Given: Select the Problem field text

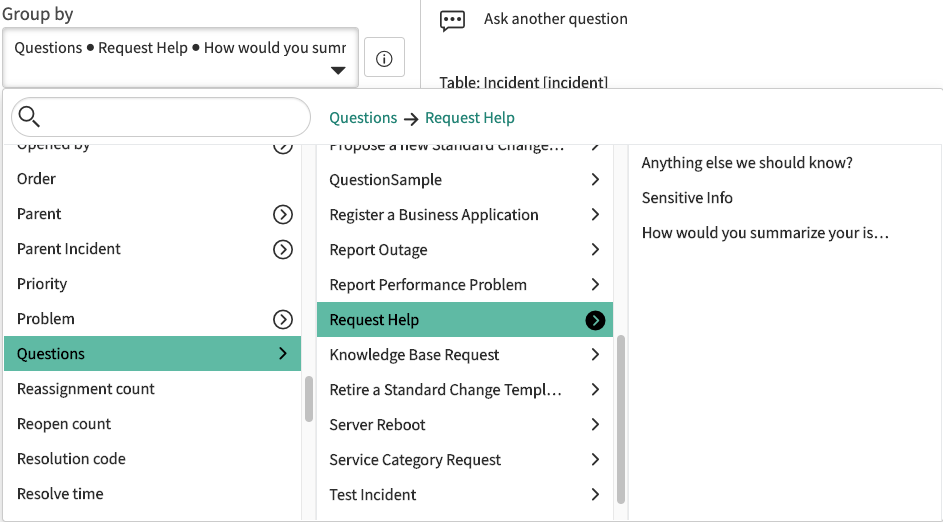Looking at the screenshot, I should point(46,318).
